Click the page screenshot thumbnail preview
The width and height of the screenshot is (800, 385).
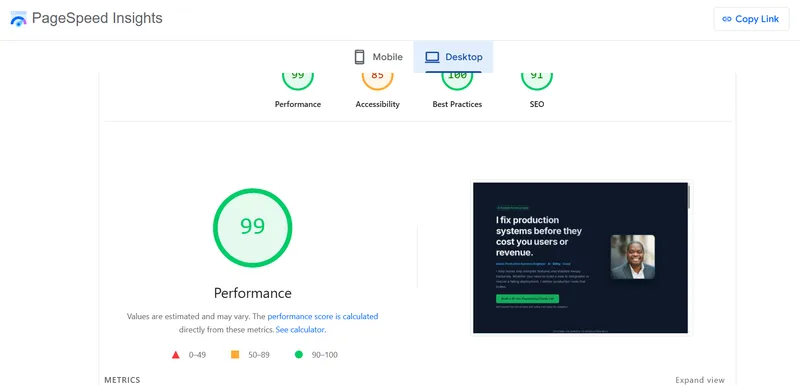(580, 258)
